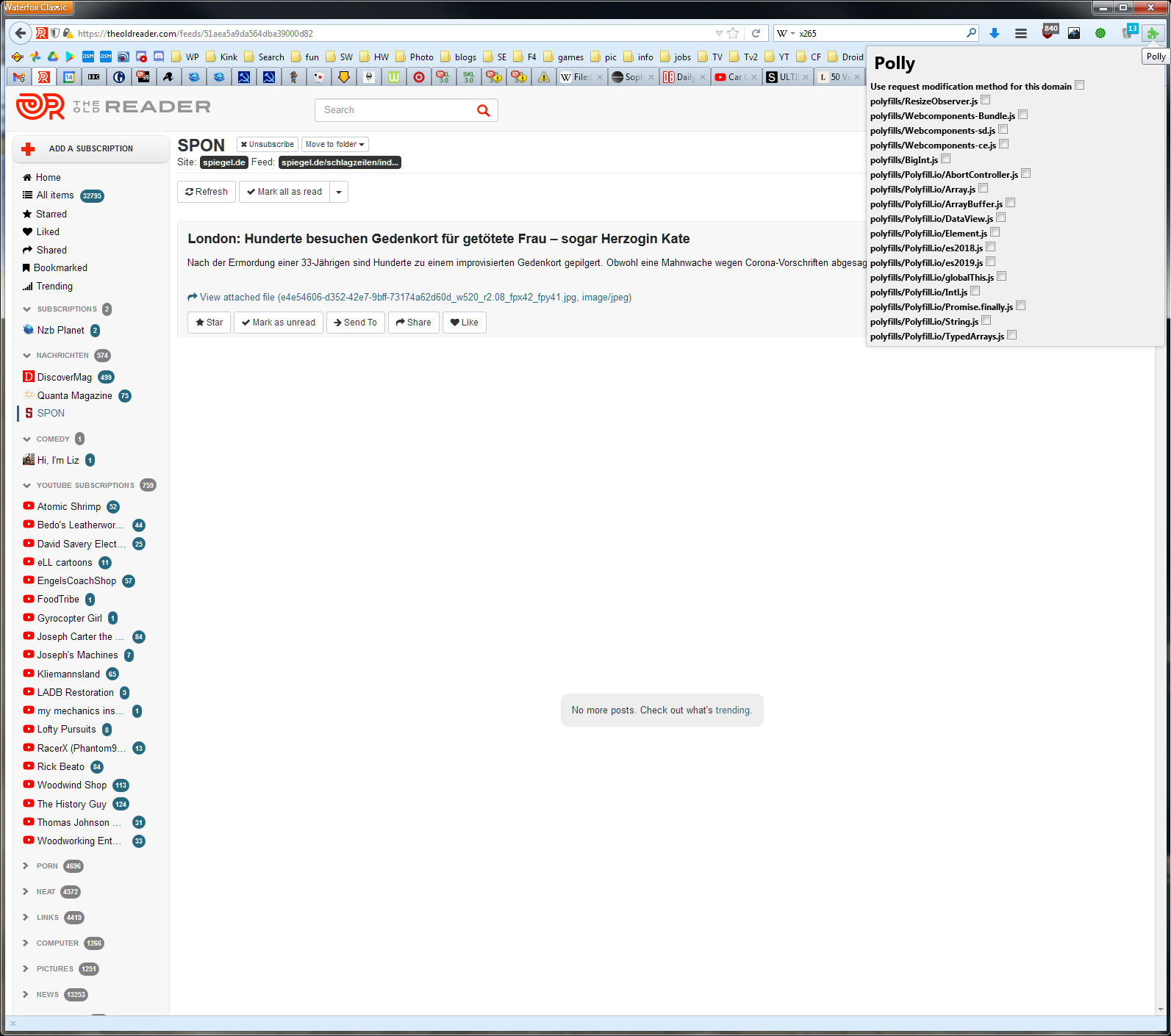Click the Unsubscribe button
Viewport: 1171px width, 1036px height.
coord(267,145)
